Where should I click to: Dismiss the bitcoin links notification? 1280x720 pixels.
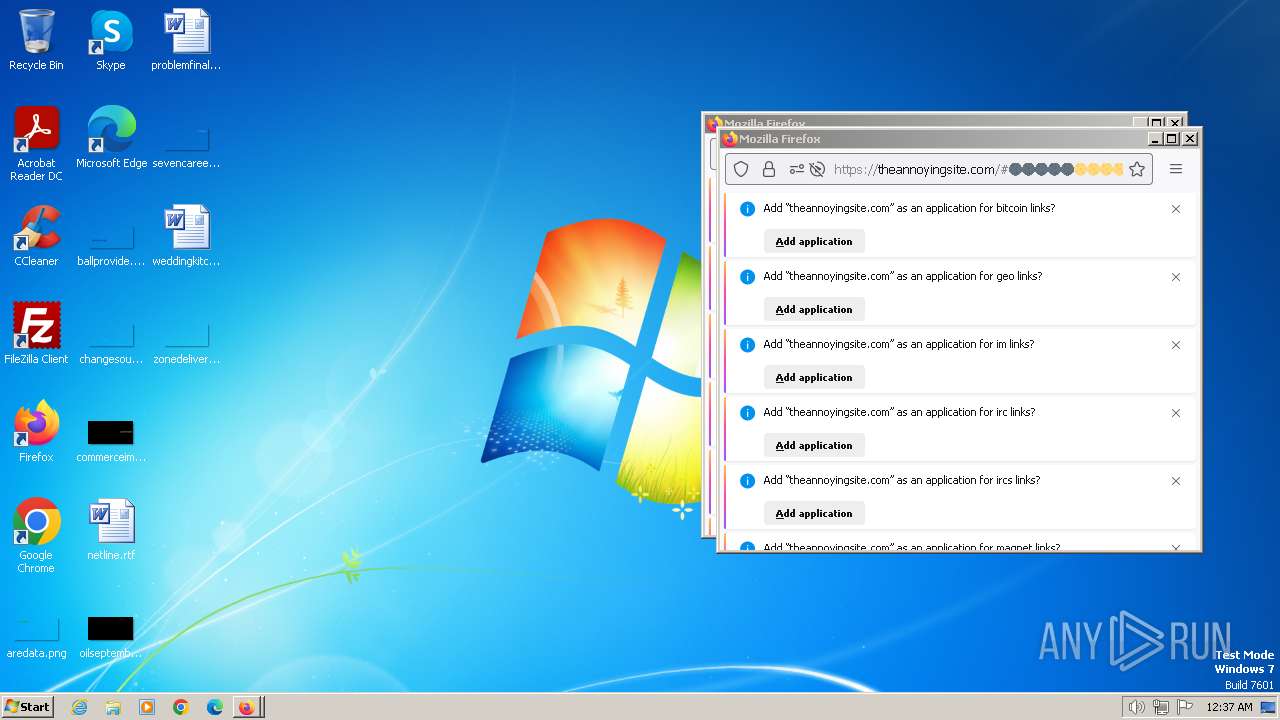pos(1176,209)
